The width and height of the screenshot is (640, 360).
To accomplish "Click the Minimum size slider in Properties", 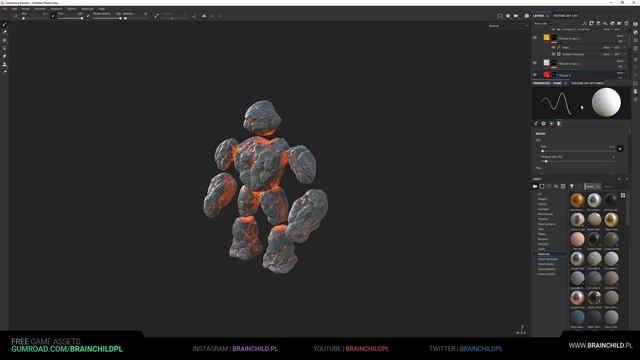I will [x=578, y=161].
